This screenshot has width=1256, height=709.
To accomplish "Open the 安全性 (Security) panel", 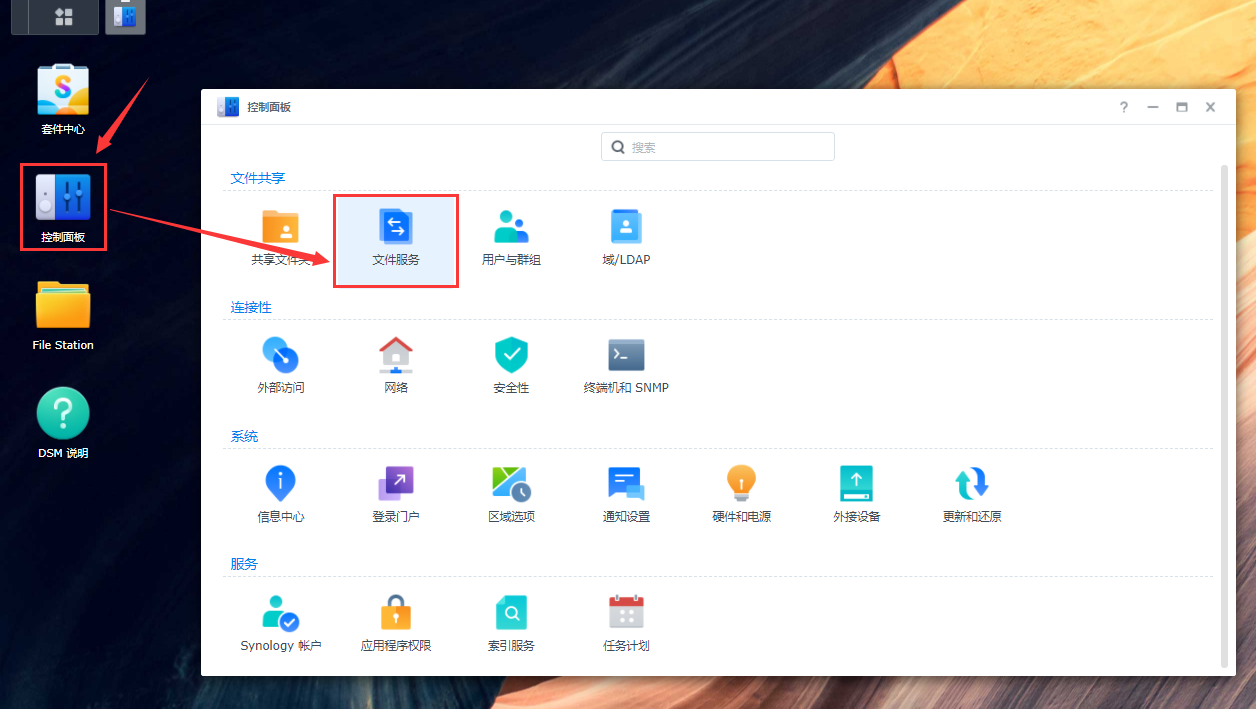I will pos(511,364).
